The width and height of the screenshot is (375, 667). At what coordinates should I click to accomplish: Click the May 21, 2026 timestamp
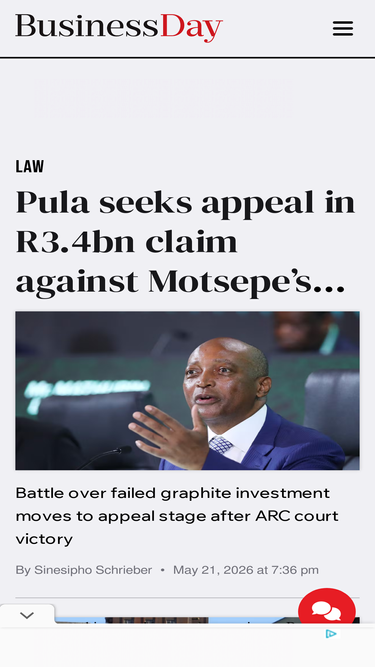click(x=246, y=570)
